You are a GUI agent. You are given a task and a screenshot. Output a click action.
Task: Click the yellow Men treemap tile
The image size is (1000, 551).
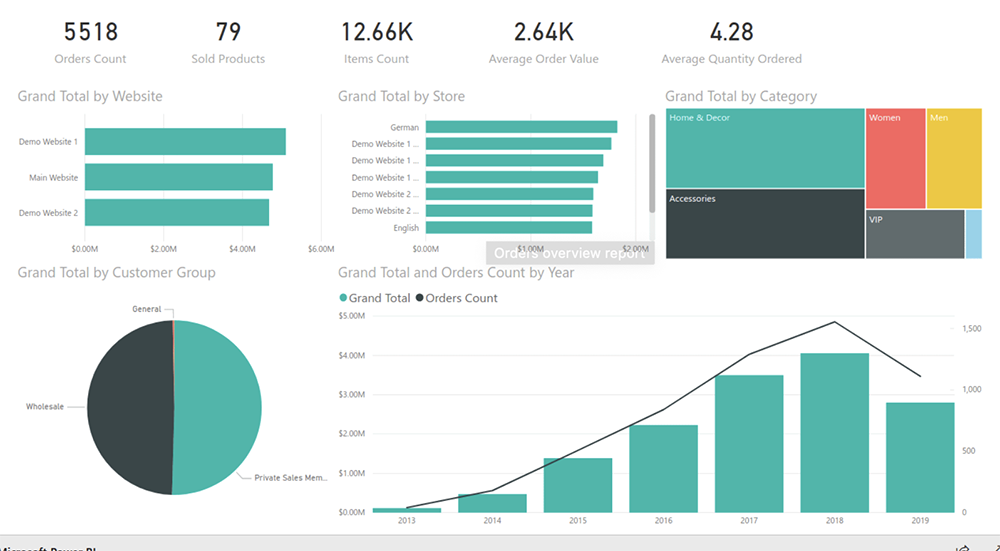[954, 158]
